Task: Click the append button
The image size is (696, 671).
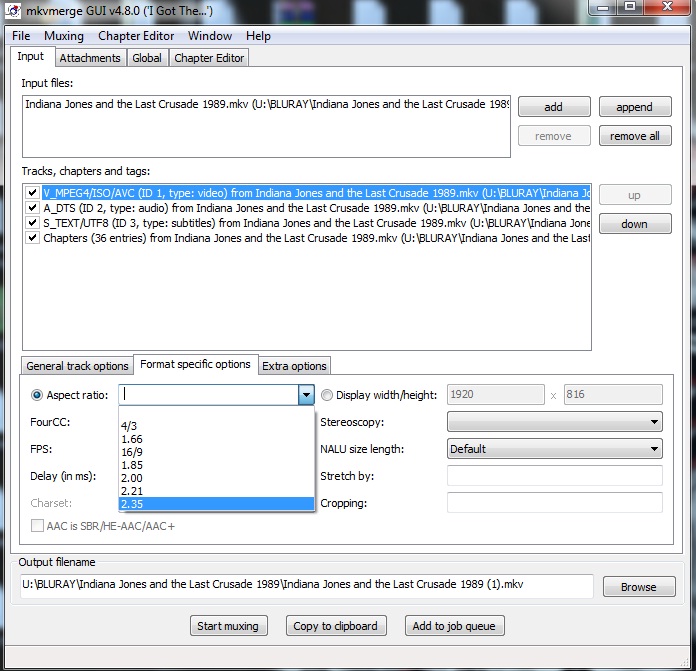Action: click(x=635, y=107)
